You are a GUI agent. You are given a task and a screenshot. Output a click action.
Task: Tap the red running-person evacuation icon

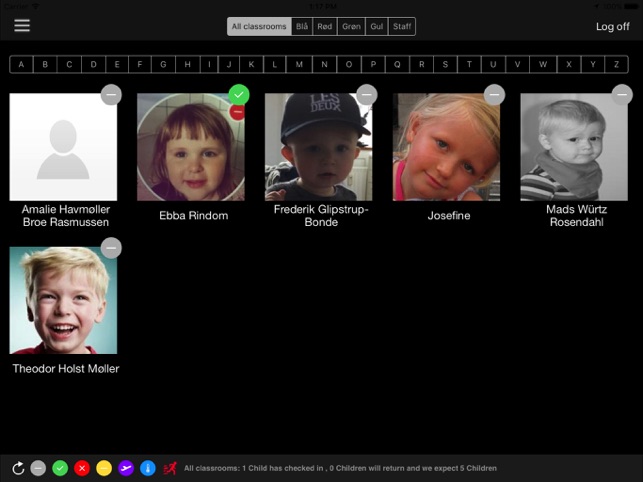(x=170, y=468)
